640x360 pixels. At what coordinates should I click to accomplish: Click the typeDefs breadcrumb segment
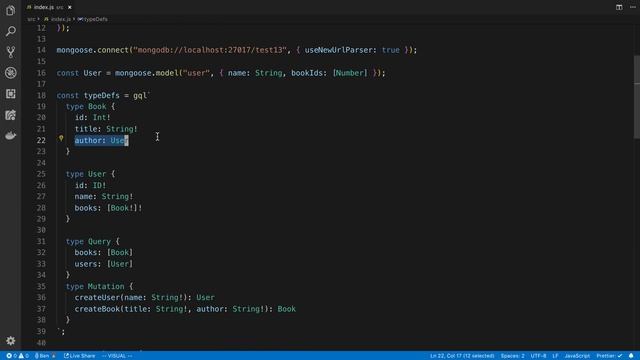93,19
